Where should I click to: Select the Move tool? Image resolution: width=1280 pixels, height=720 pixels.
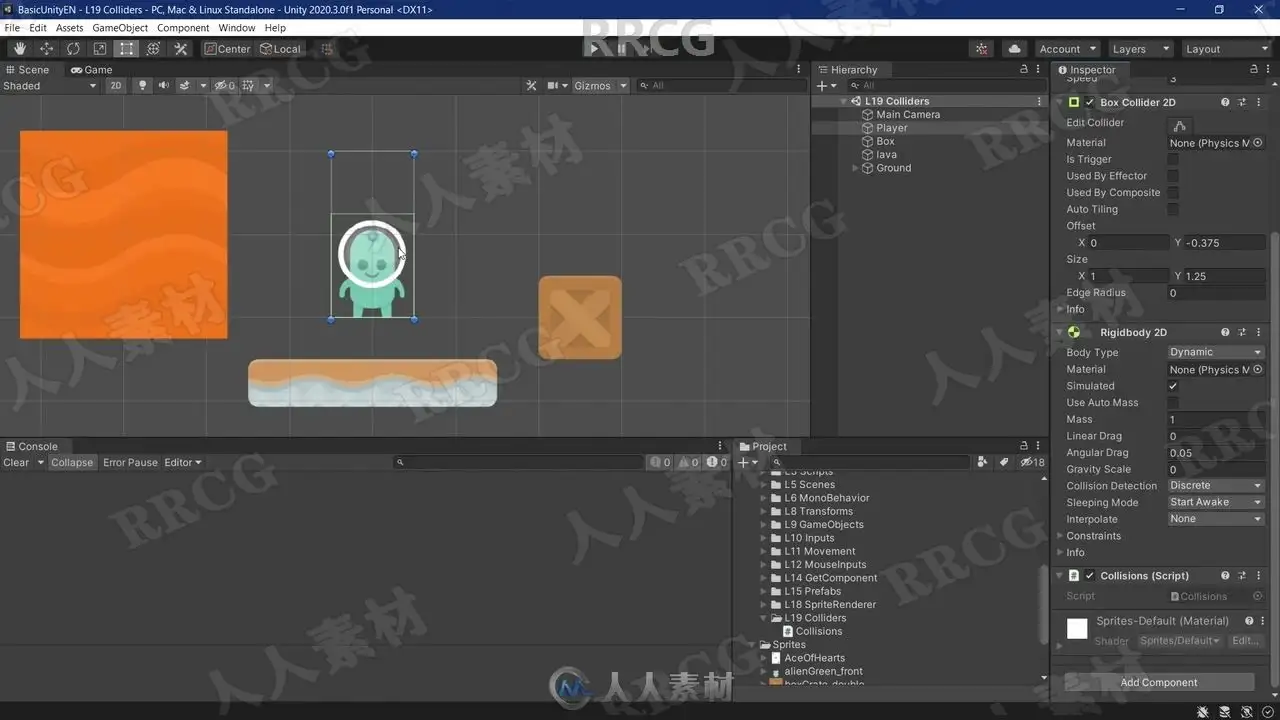47,49
